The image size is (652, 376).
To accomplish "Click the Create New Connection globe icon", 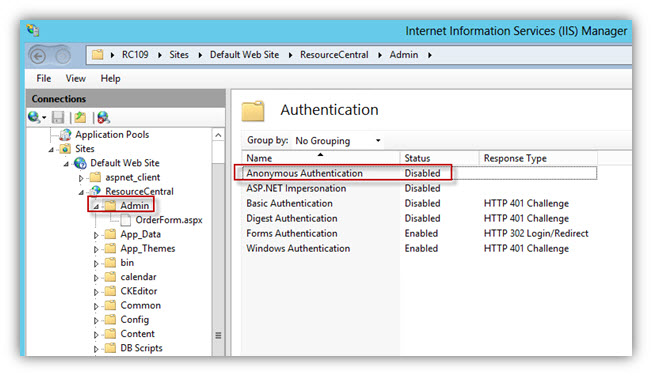I will pos(34,118).
